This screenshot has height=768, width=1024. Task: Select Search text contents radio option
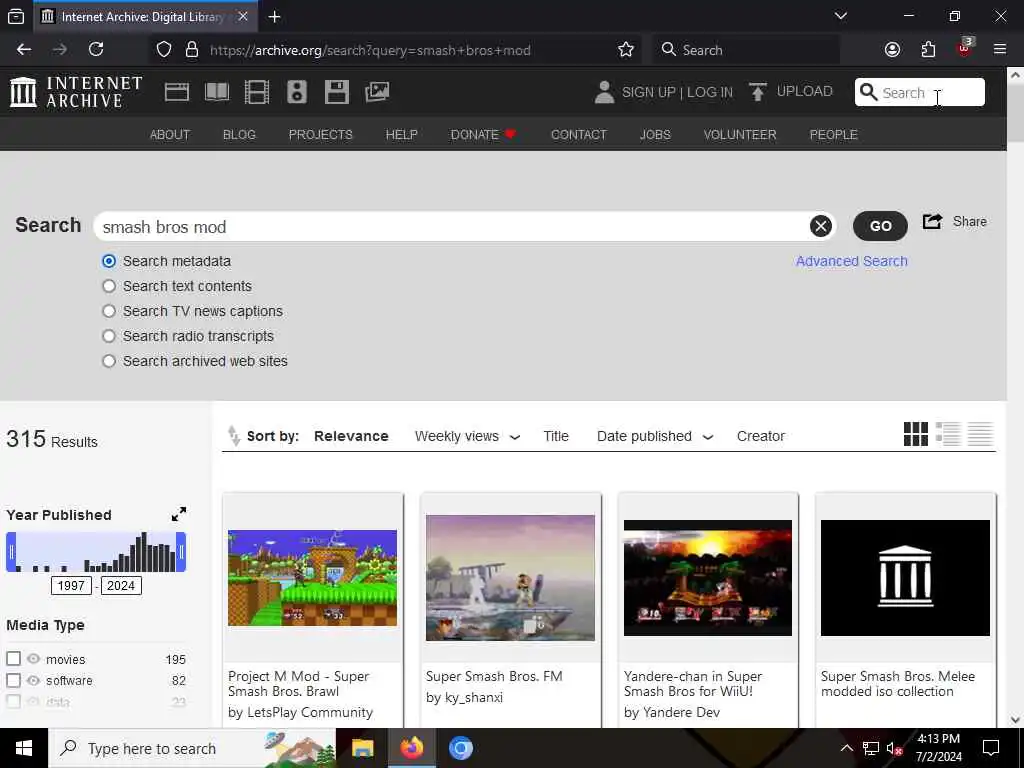point(109,286)
